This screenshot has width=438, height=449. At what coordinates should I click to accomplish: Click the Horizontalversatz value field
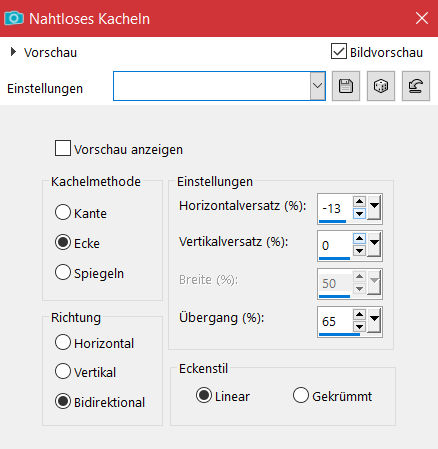pos(335,208)
